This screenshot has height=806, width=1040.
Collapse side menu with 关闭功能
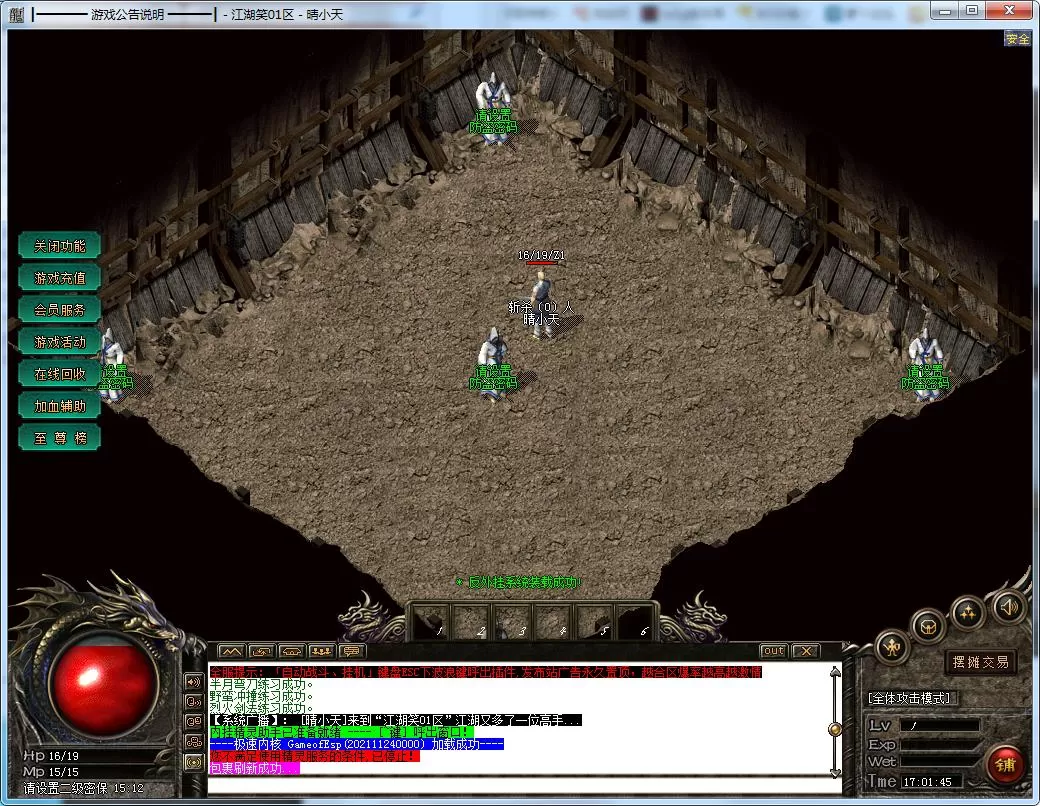pos(60,246)
